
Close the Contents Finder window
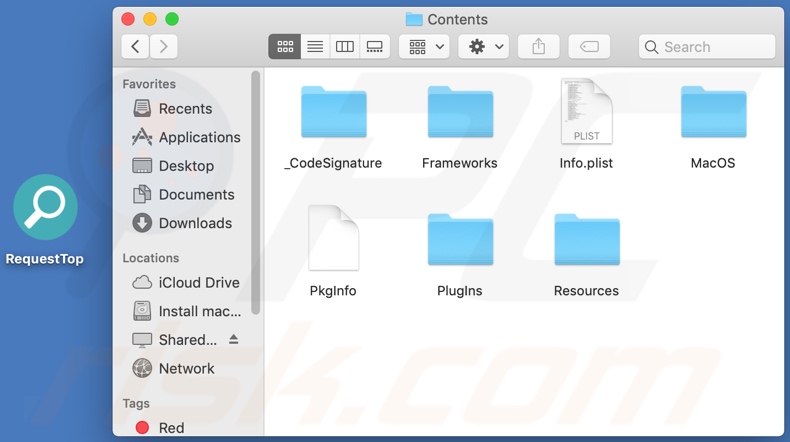[x=128, y=19]
